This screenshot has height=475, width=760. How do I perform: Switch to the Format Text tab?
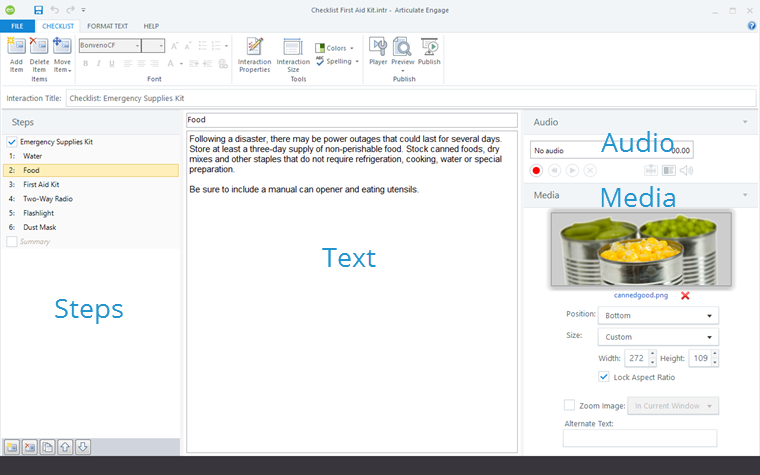tap(107, 25)
